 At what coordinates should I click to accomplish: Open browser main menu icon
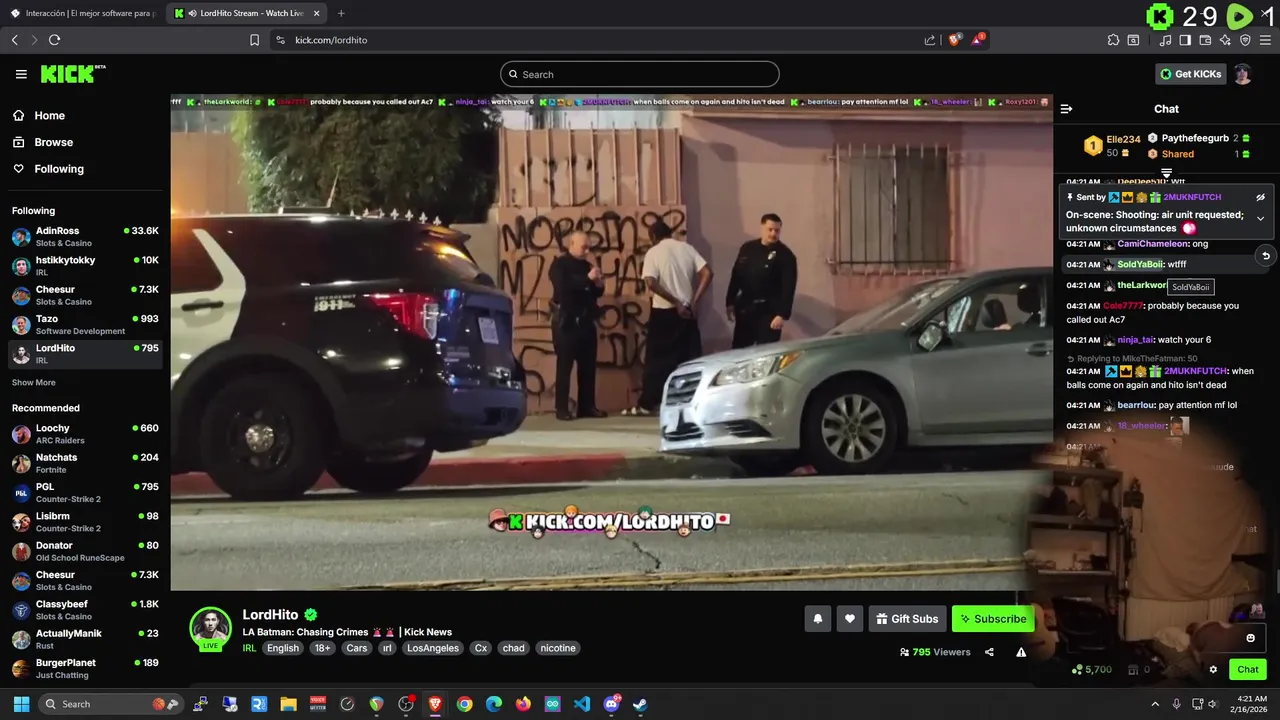1265,40
